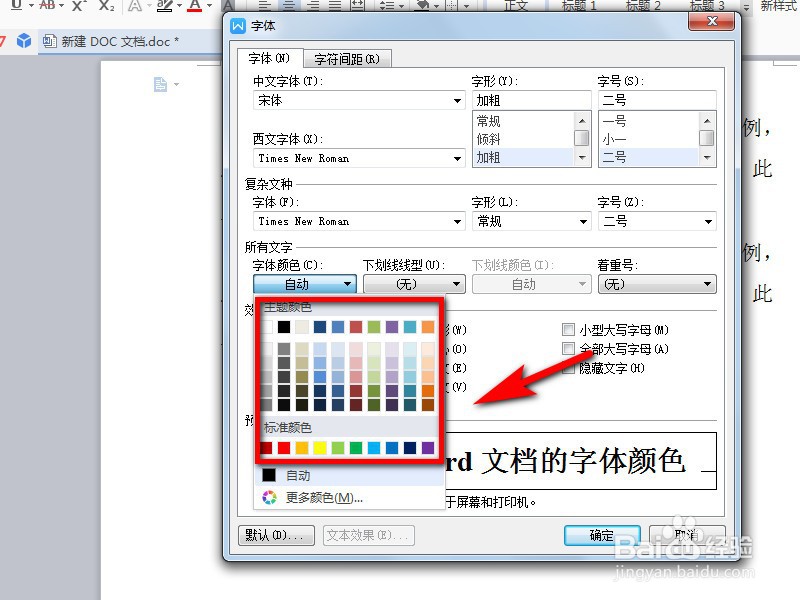Image resolution: width=800 pixels, height=600 pixels.
Task: Apply strikethrough using the toolbar icon
Action: (47, 6)
